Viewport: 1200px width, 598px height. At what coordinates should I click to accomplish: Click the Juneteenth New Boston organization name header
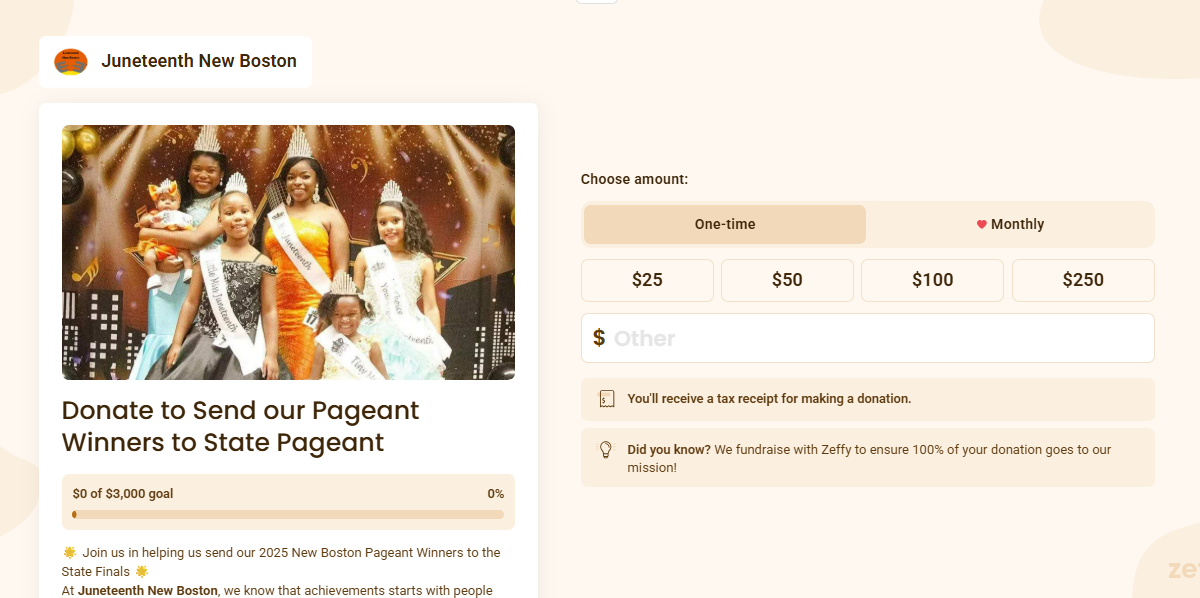(x=199, y=61)
